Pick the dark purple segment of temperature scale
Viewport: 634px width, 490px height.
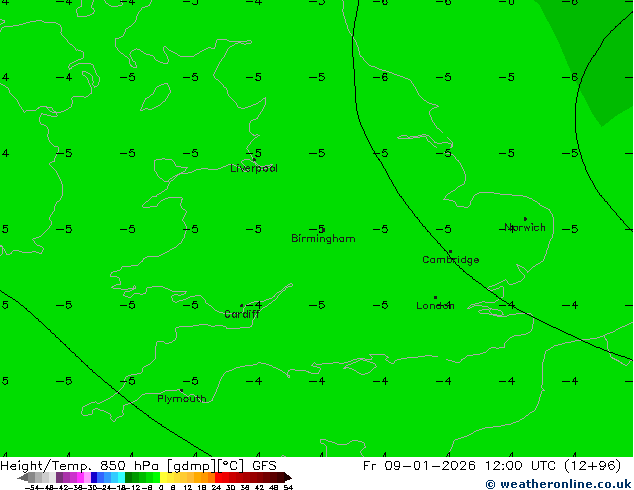click(x=59, y=477)
